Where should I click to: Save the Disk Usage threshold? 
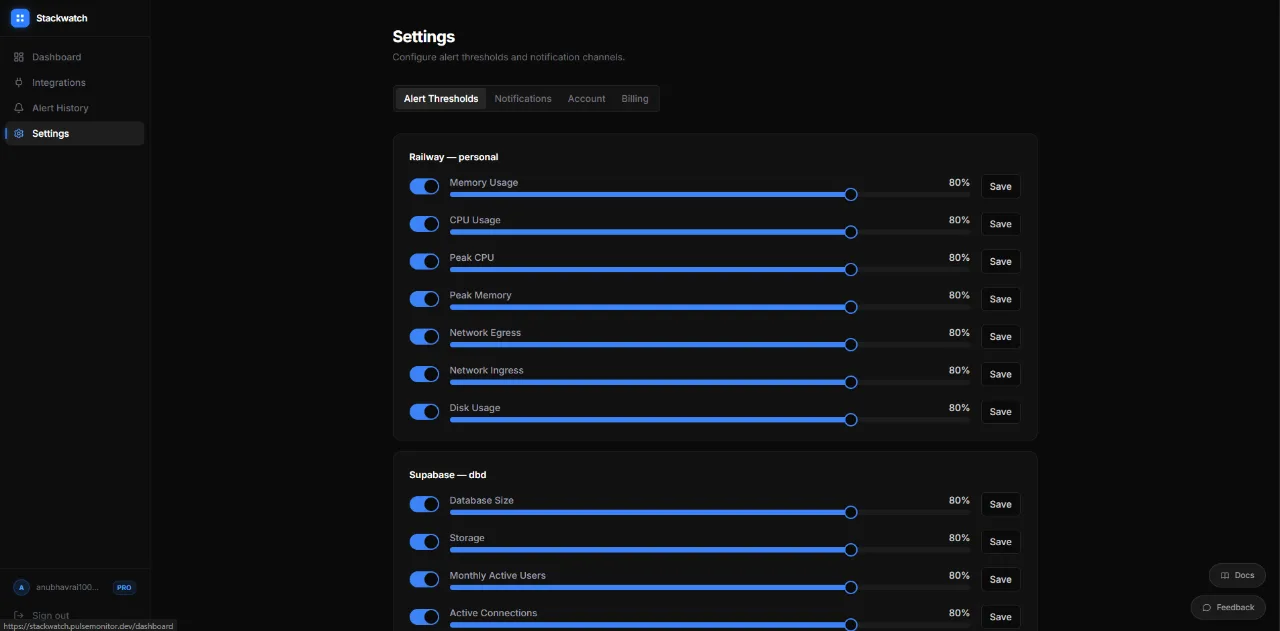pos(1000,412)
